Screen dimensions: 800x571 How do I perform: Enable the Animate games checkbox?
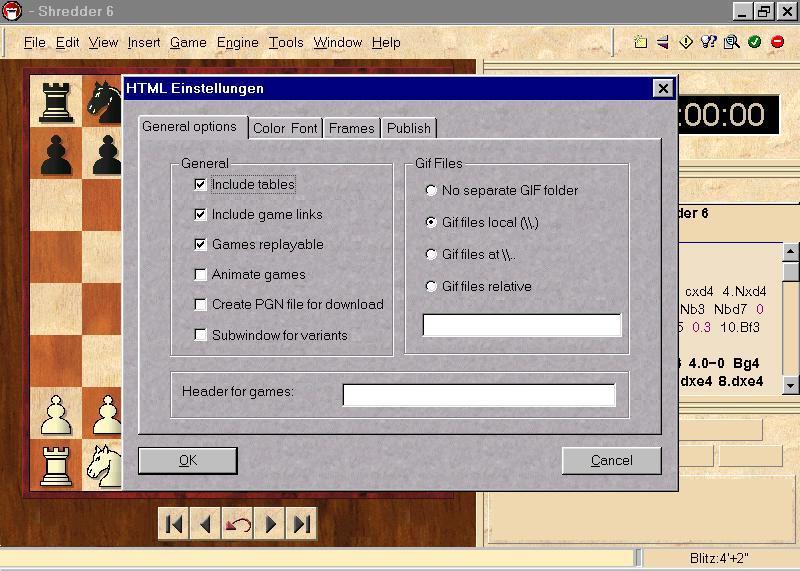[201, 275]
